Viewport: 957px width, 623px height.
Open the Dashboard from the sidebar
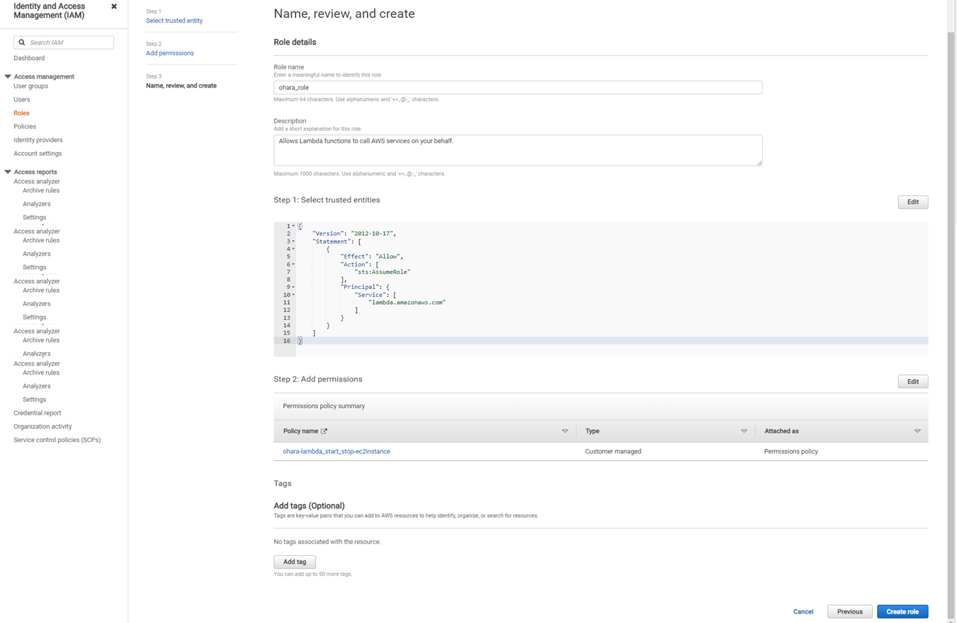click(29, 57)
